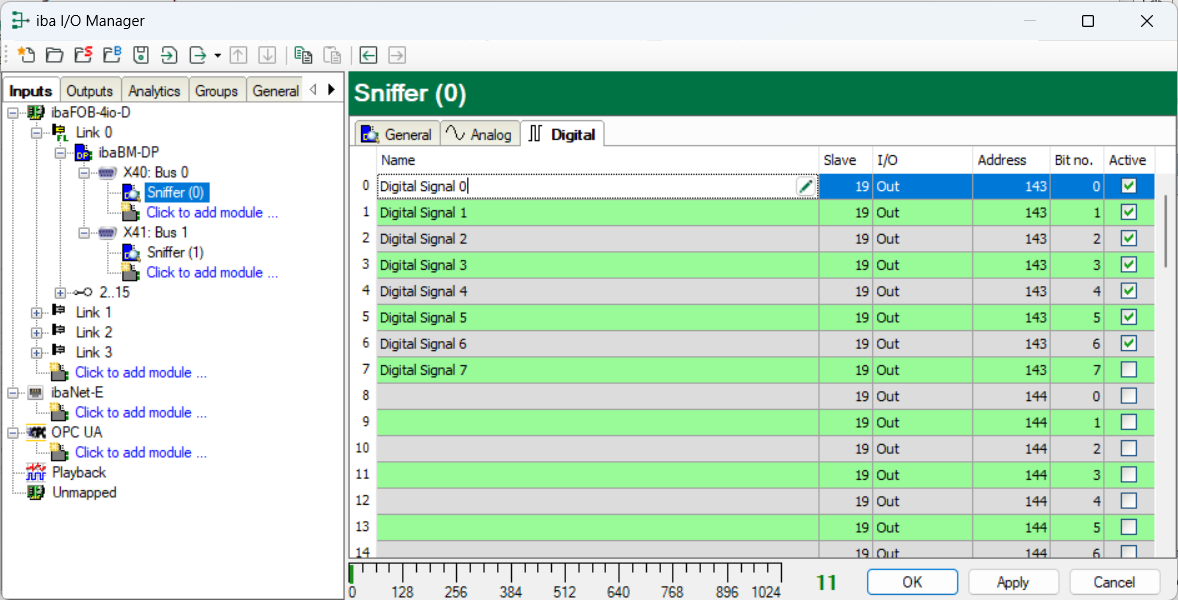Click the green back arrow toolbar icon
This screenshot has width=1178, height=600.
[369, 55]
